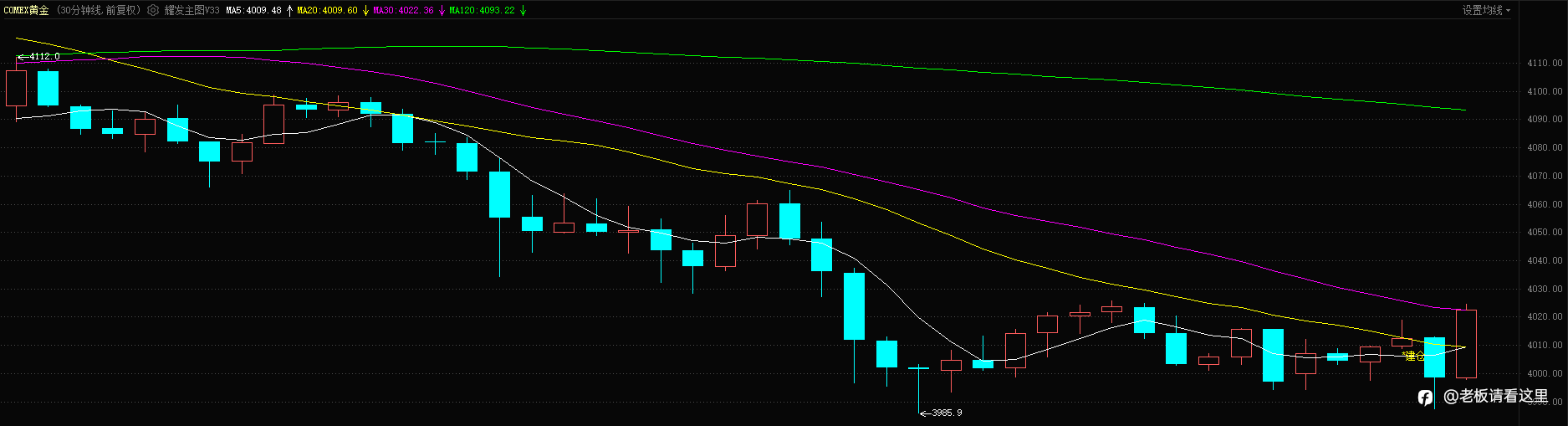
Task: Click the magenta down arrow after MA30
Action: 442,10
